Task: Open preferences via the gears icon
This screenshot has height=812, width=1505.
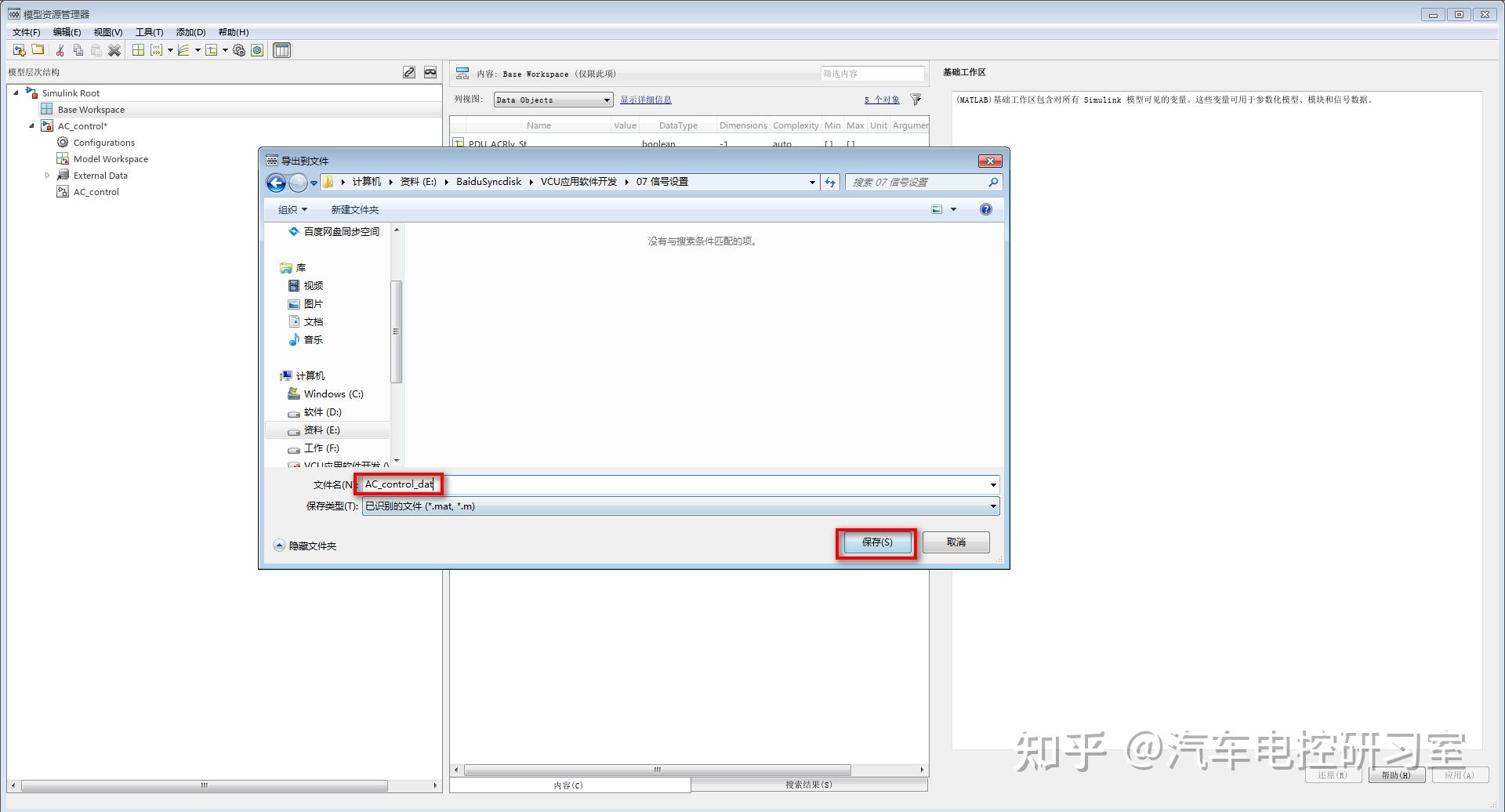Action: (238, 49)
